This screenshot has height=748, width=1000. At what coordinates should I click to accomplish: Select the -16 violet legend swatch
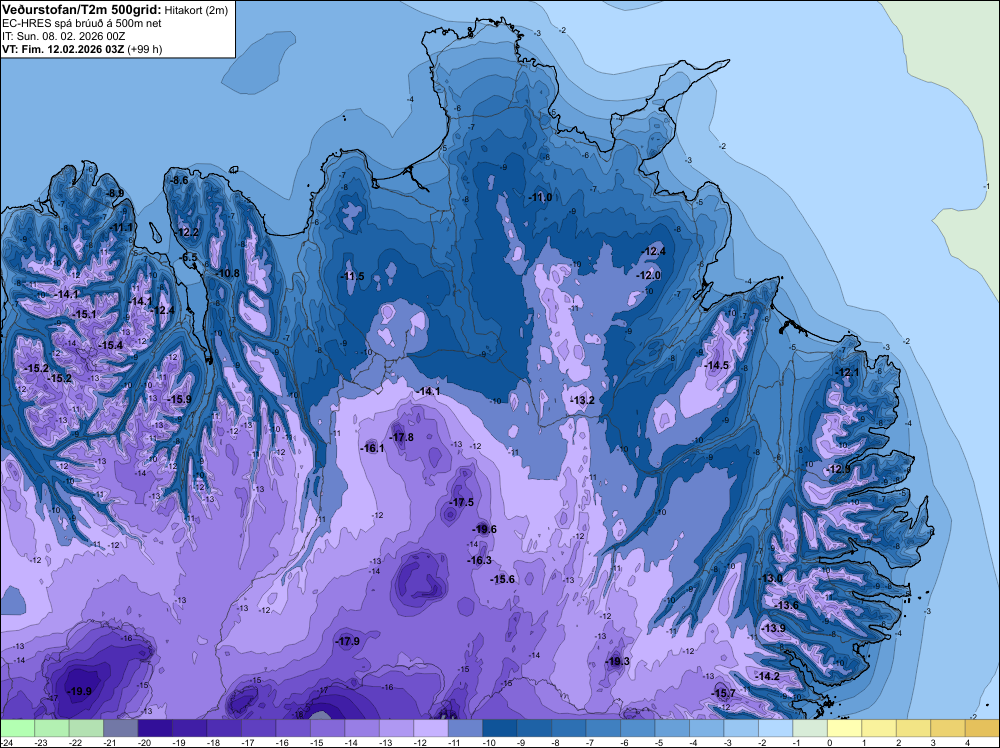[x=293, y=728]
